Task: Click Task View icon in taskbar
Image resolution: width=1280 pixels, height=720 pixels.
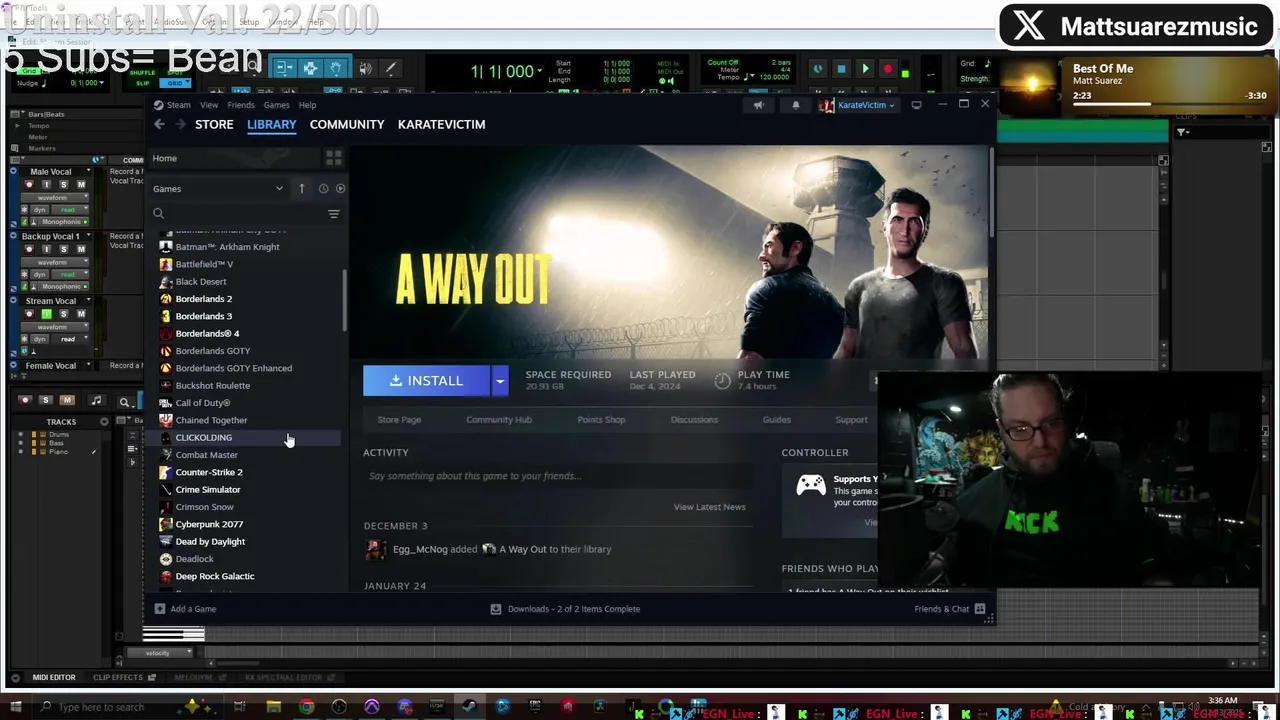Action: pos(240,708)
